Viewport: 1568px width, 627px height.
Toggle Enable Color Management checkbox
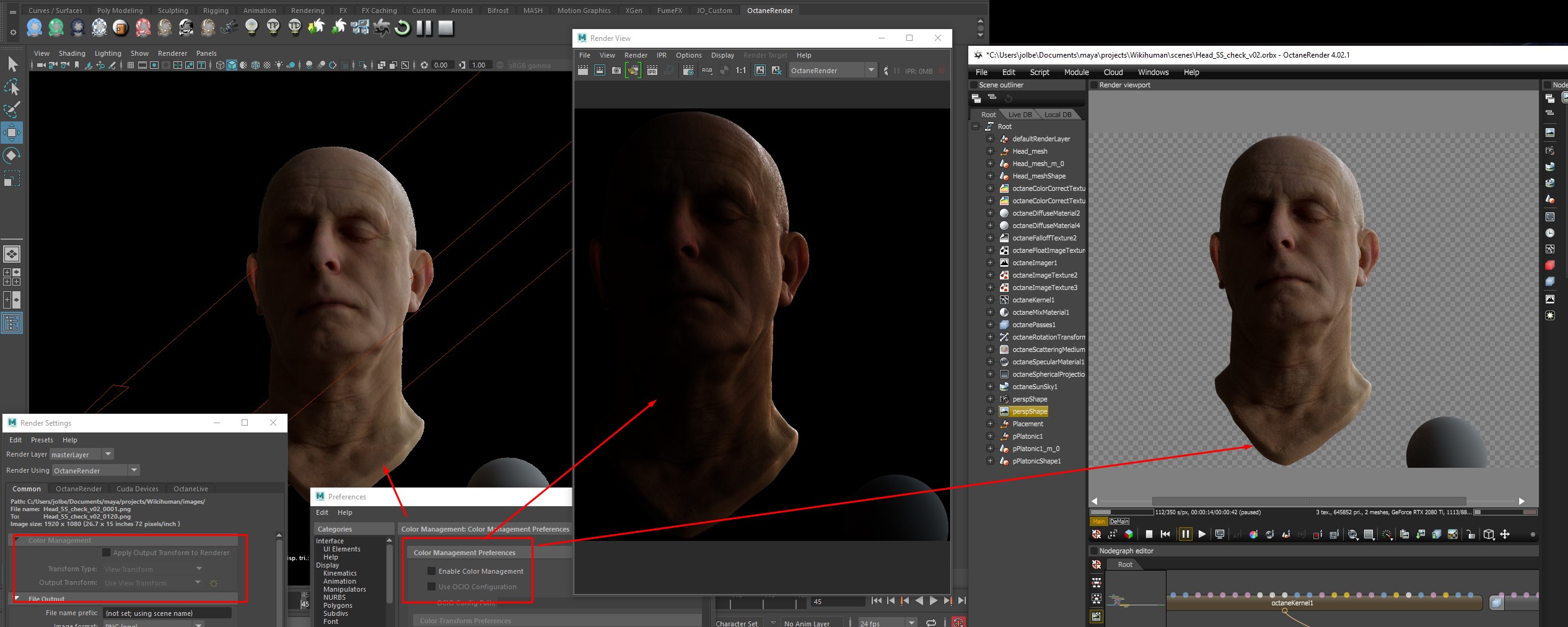coord(432,571)
